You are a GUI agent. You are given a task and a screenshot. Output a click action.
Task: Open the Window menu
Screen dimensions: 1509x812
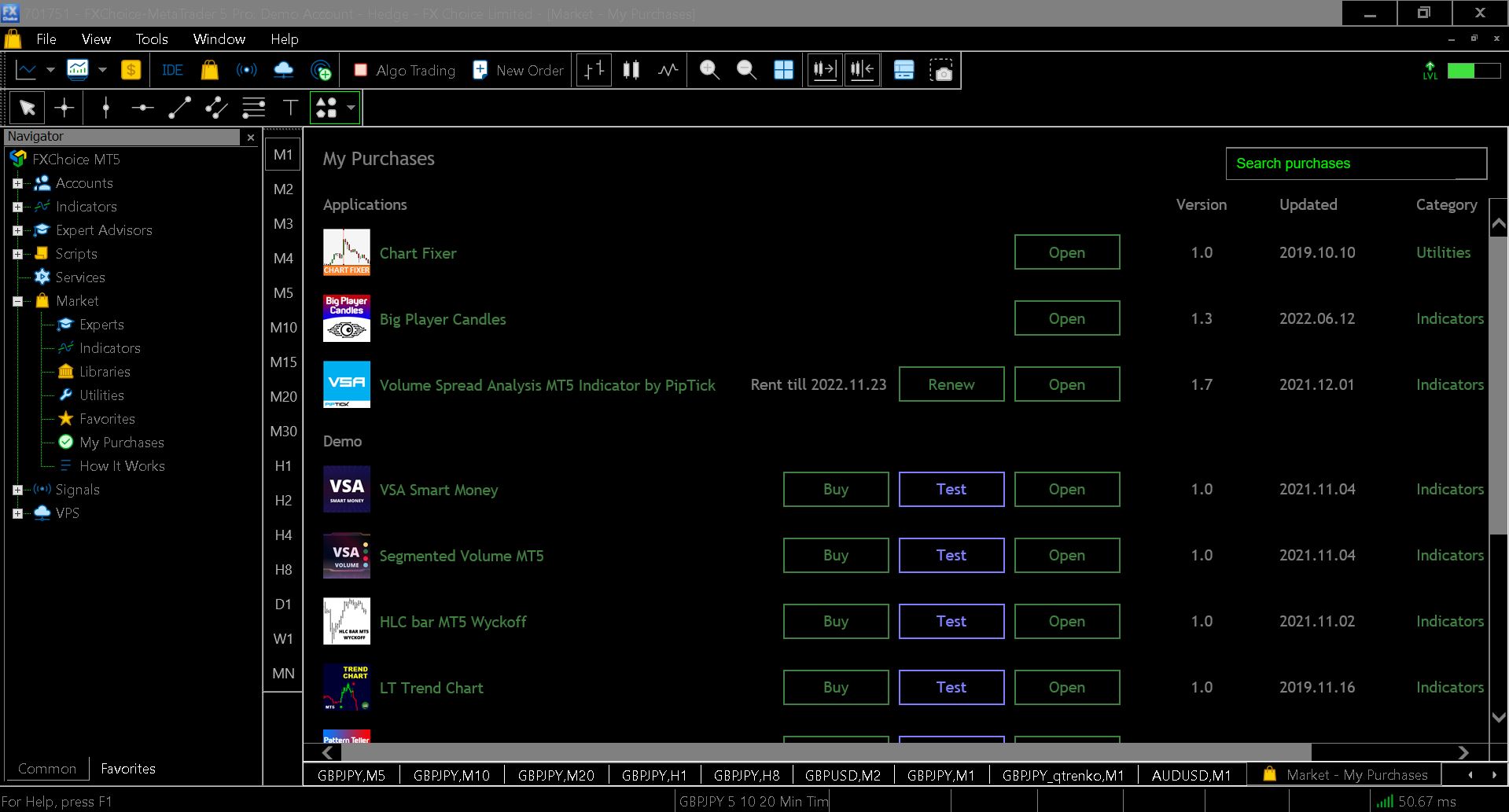click(219, 39)
